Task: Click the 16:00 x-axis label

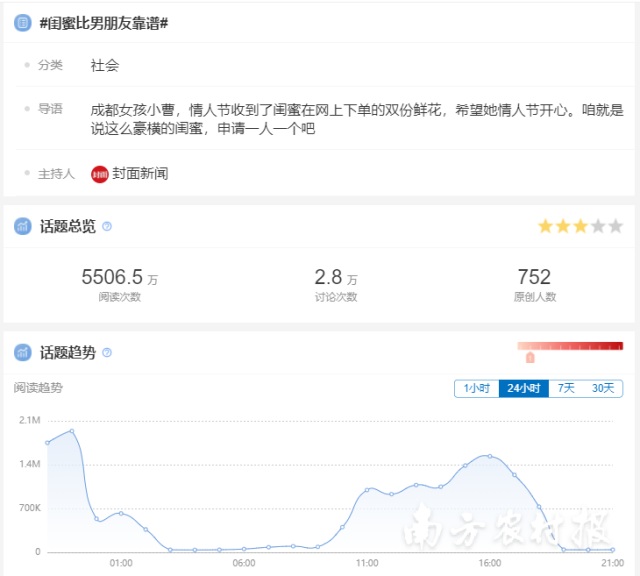Action: tap(489, 563)
